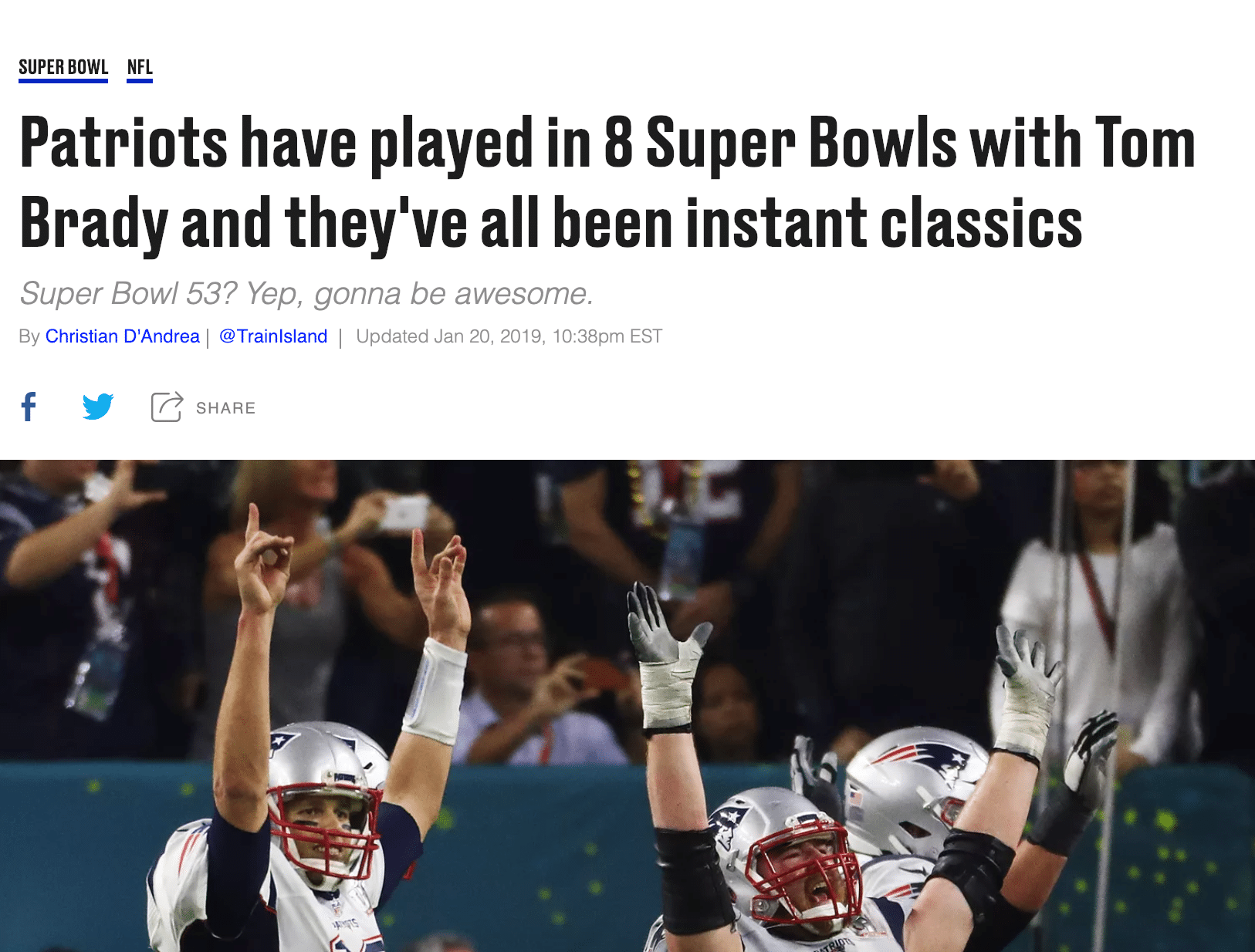Click the fan's white phone in the crowd

[404, 512]
